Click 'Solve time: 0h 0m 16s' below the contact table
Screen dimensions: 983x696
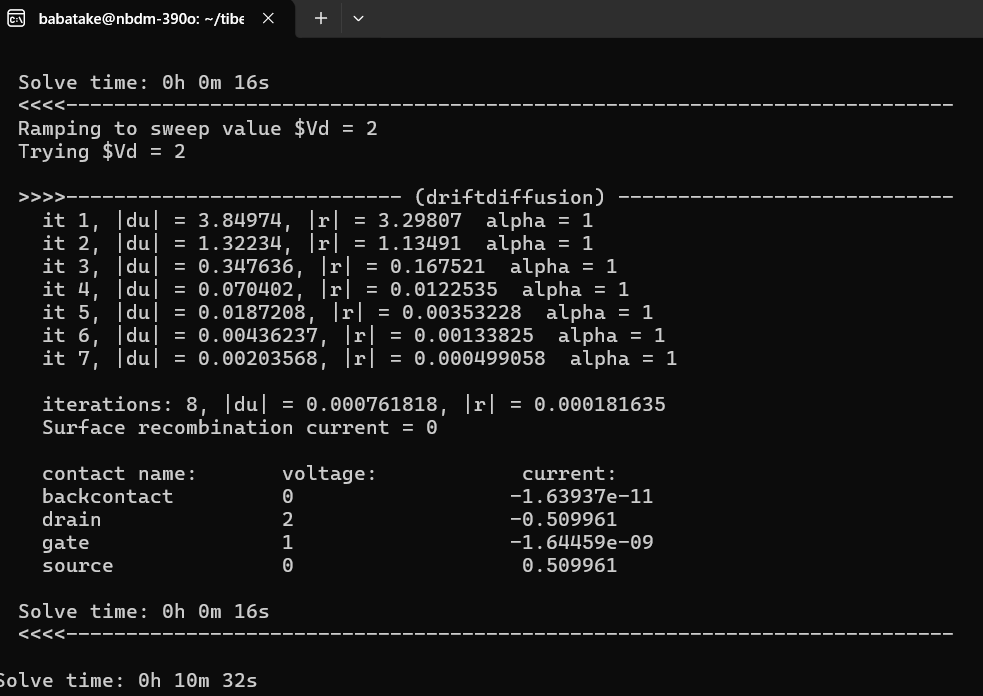click(x=144, y=611)
